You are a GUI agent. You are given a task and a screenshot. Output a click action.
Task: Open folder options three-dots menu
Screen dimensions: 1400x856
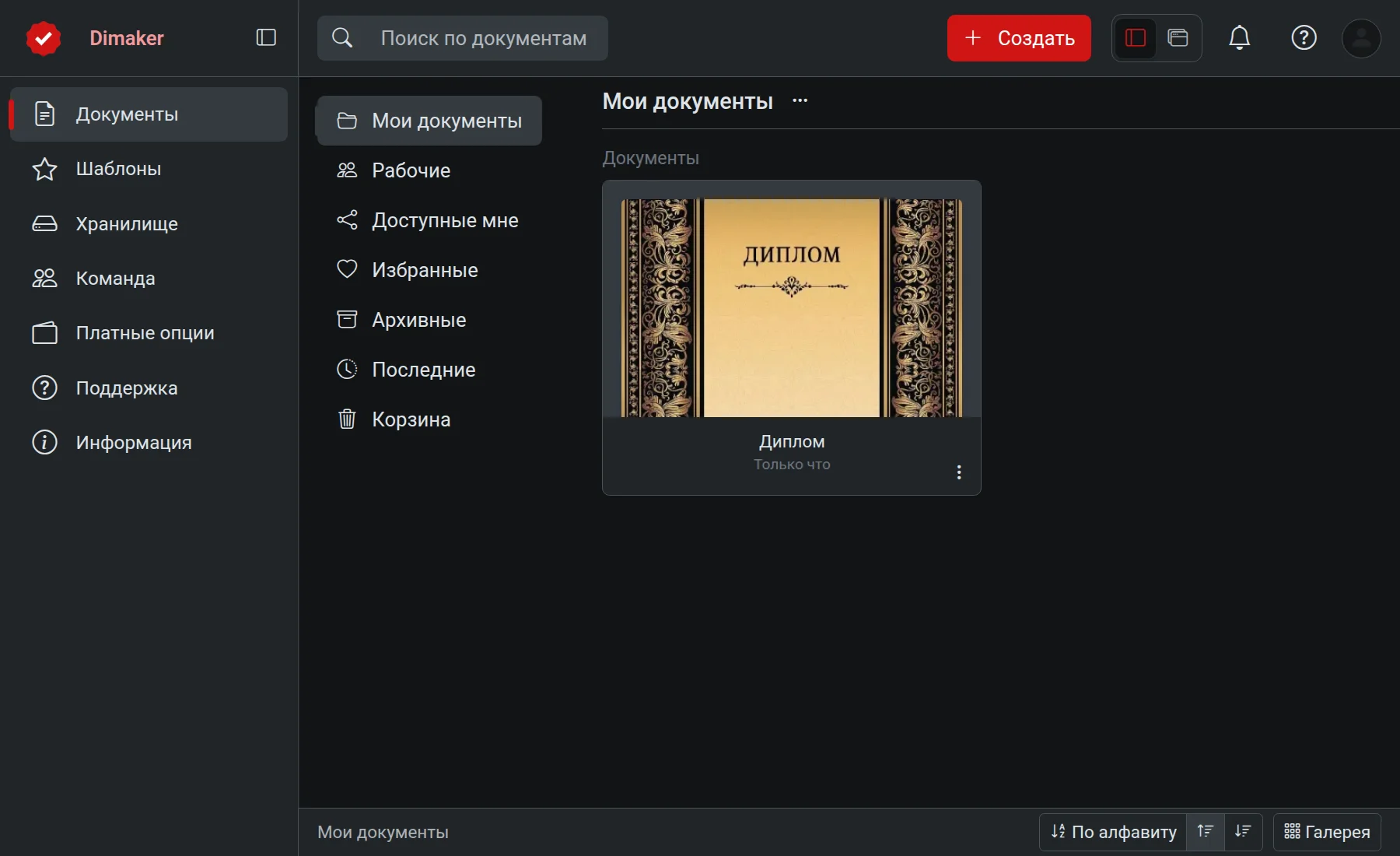coord(800,100)
